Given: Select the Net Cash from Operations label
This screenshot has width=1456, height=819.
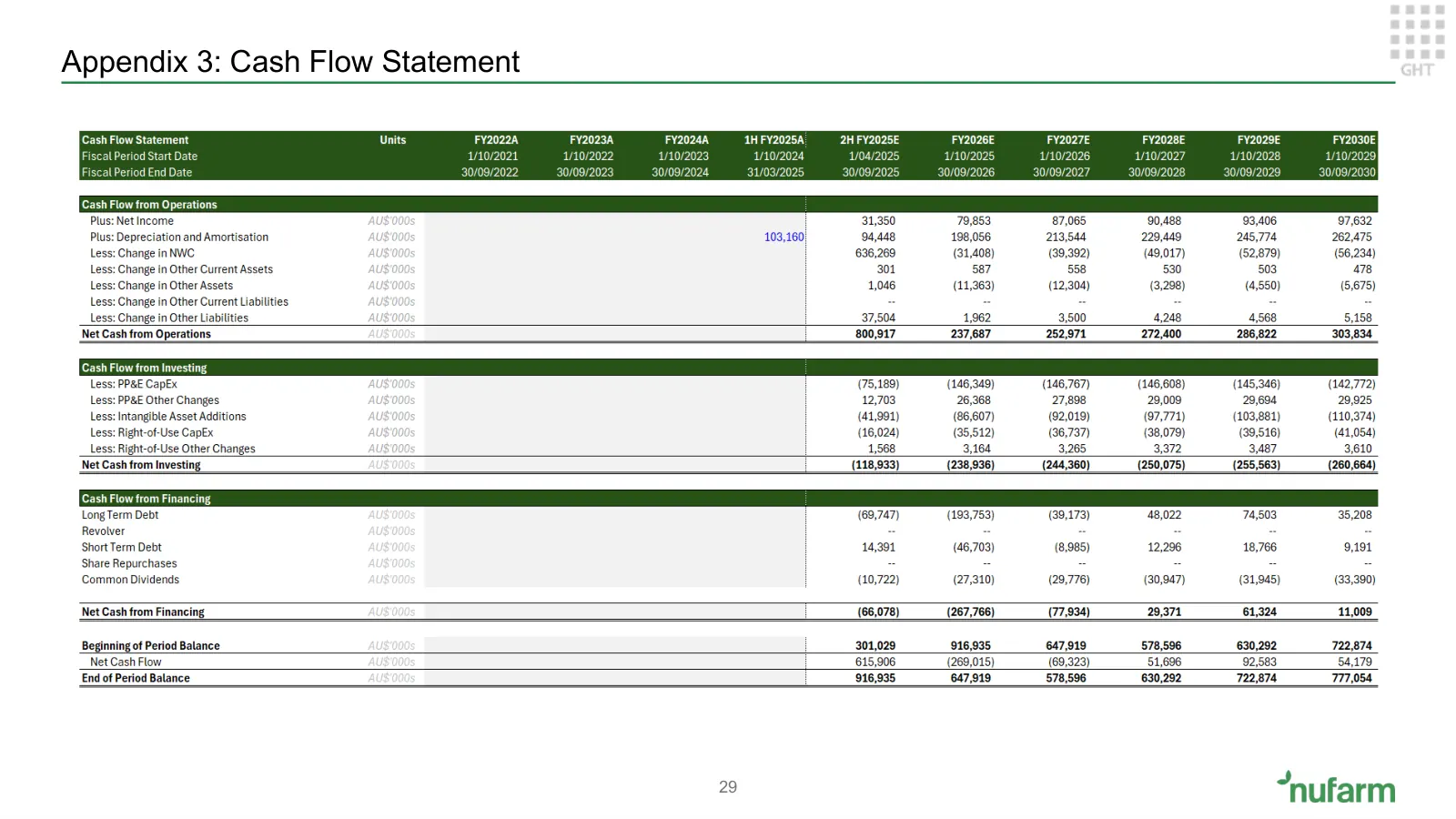Looking at the screenshot, I should click(146, 334).
